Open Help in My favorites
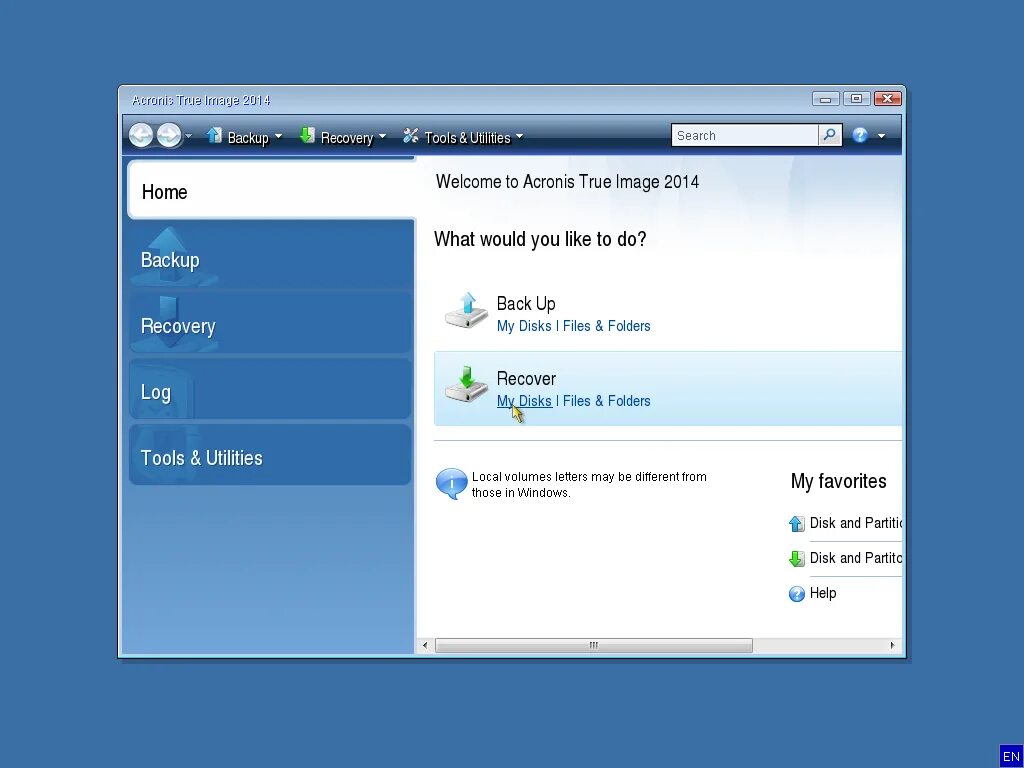The image size is (1024, 768). click(823, 593)
